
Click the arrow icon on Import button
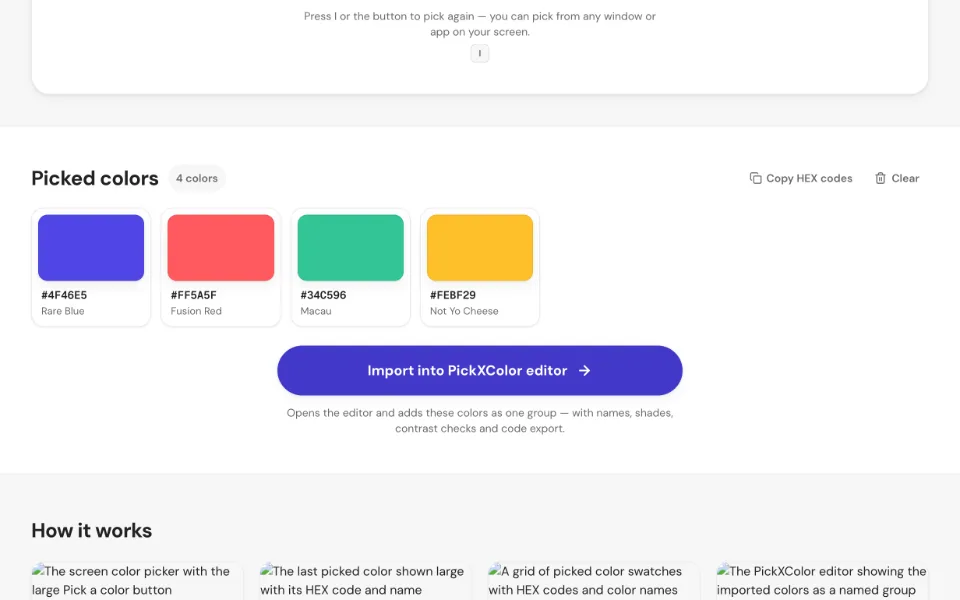[585, 370]
